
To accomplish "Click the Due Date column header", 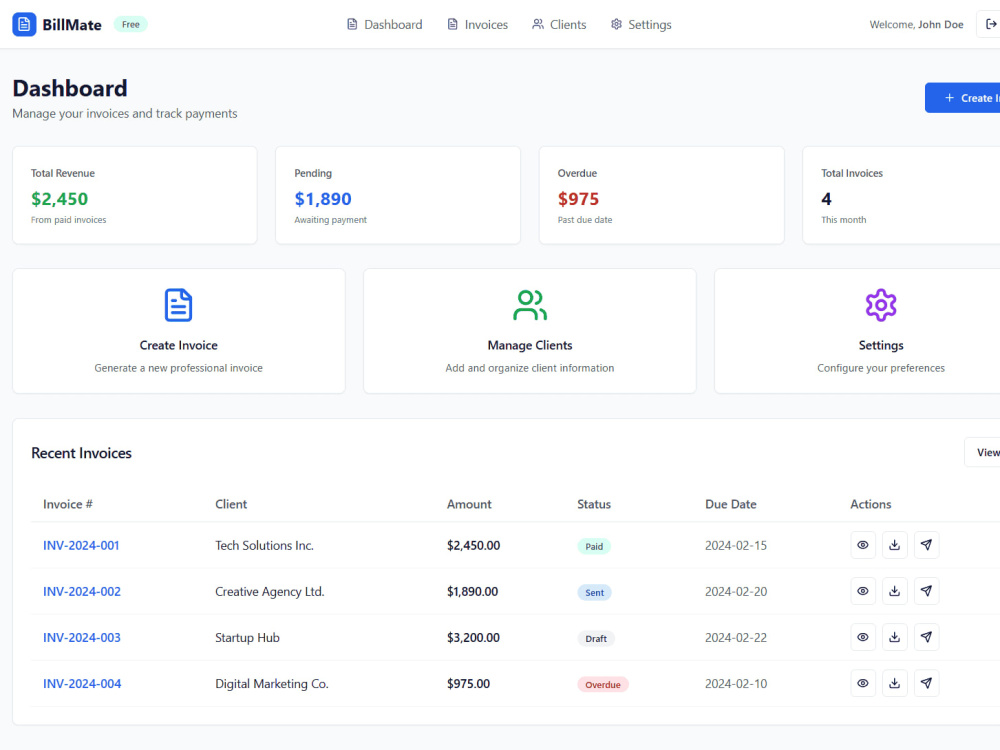I will click(x=731, y=504).
